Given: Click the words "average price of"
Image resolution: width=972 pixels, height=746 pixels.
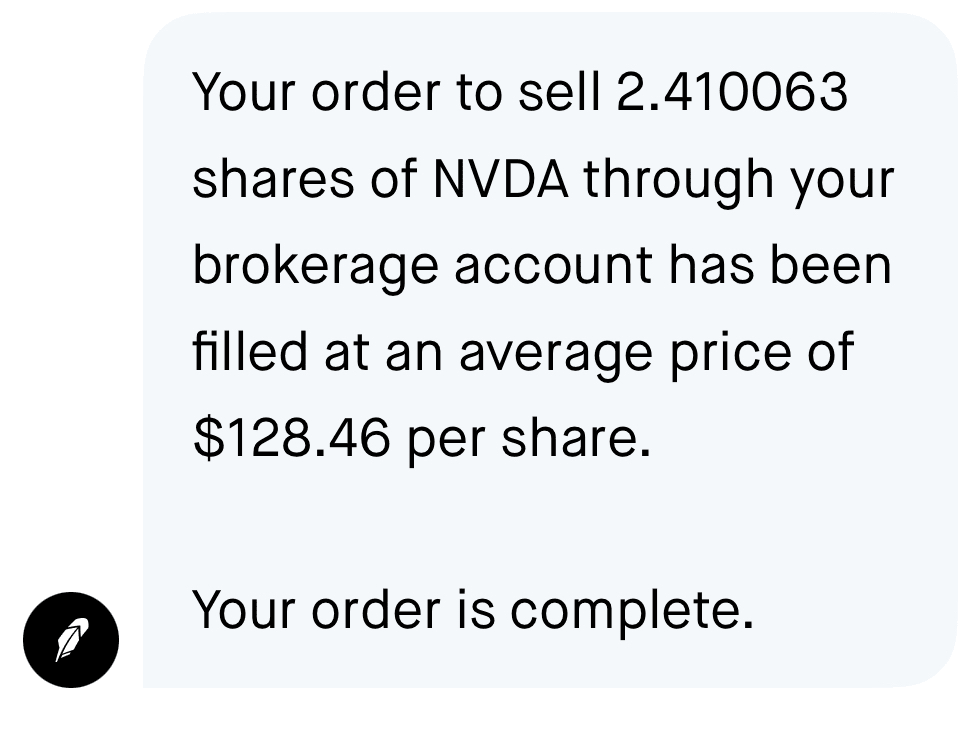Looking at the screenshot, I should click(x=656, y=353).
